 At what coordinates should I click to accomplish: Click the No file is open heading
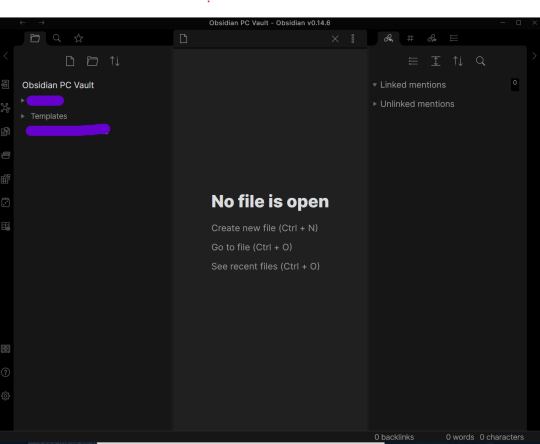click(270, 202)
